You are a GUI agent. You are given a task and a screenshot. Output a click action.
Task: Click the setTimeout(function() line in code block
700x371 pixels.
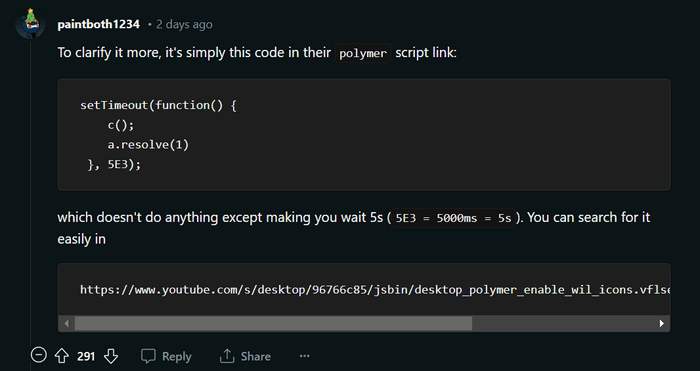[x=158, y=105]
